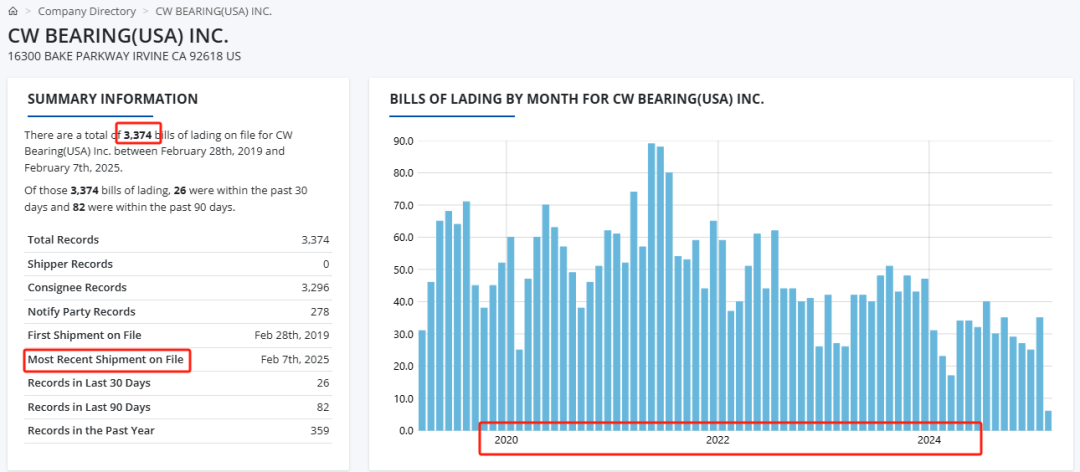Viewport: 1080px width, 472px height.
Task: Click the Consignee Records value 3,296
Action: click(x=315, y=288)
